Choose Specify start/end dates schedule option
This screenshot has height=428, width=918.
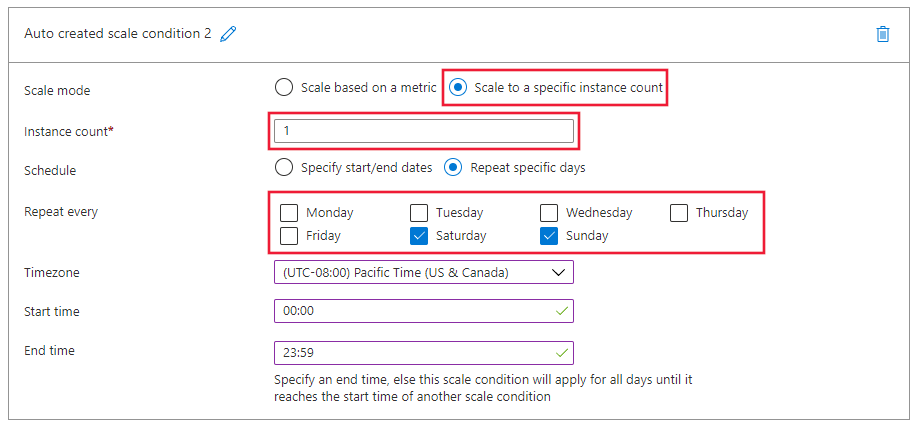click(x=284, y=167)
